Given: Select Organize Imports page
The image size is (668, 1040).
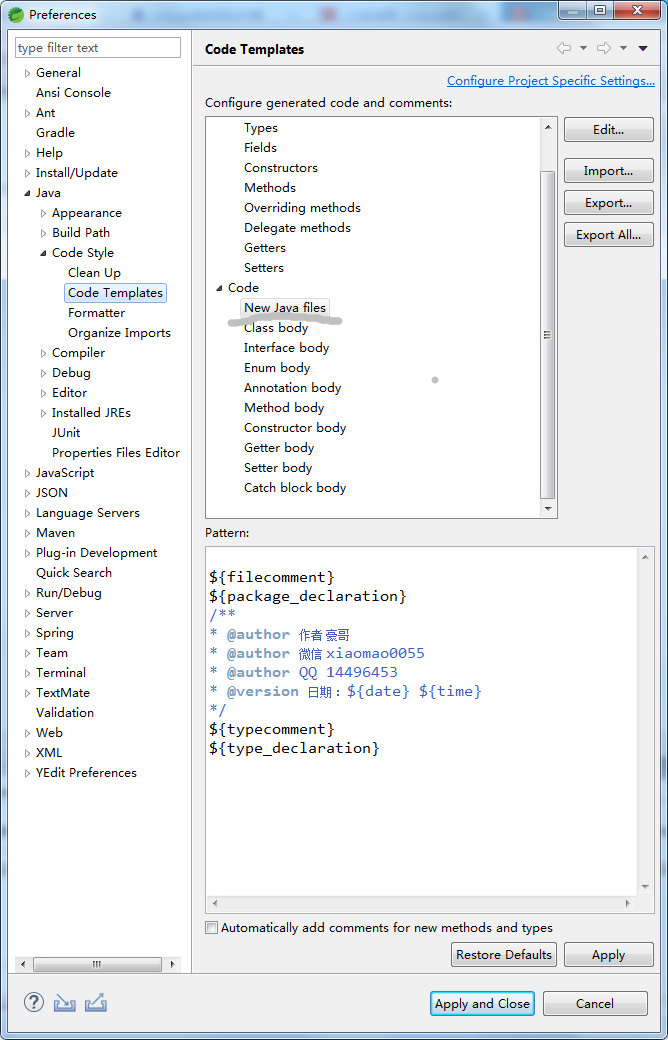Looking at the screenshot, I should [x=119, y=333].
